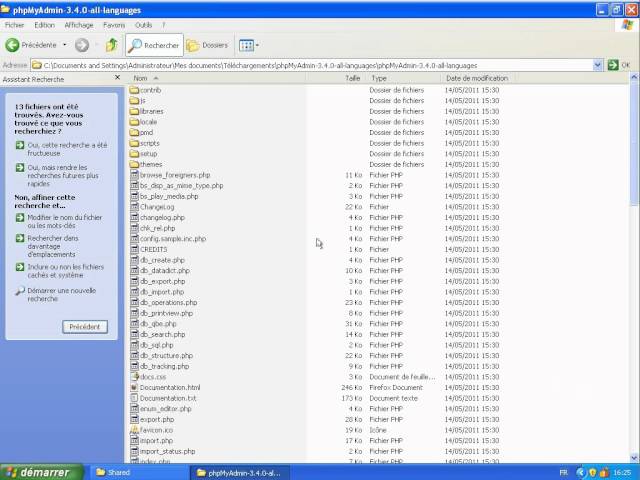
Task: Select the ChangeLog file icon
Action: coord(134,207)
